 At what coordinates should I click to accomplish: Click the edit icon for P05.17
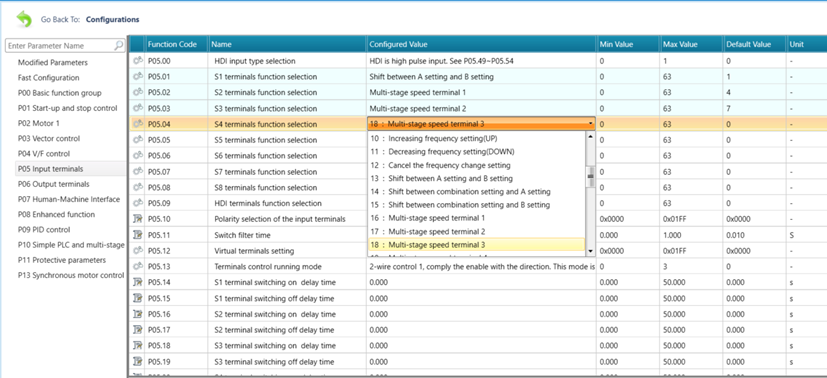(138, 329)
